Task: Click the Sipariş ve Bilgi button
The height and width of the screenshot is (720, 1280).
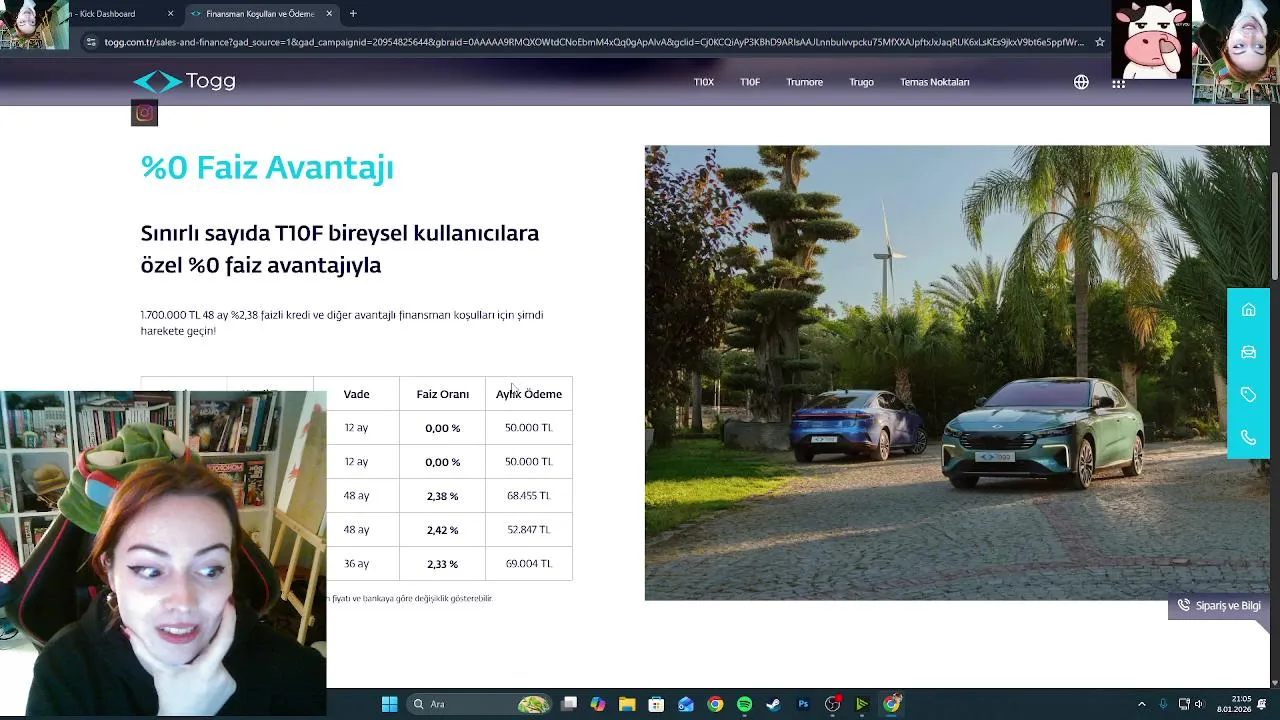Action: tap(1219, 606)
